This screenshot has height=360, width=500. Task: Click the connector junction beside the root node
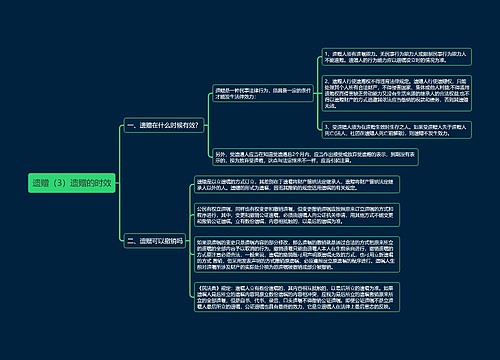pyautogui.click(x=117, y=183)
